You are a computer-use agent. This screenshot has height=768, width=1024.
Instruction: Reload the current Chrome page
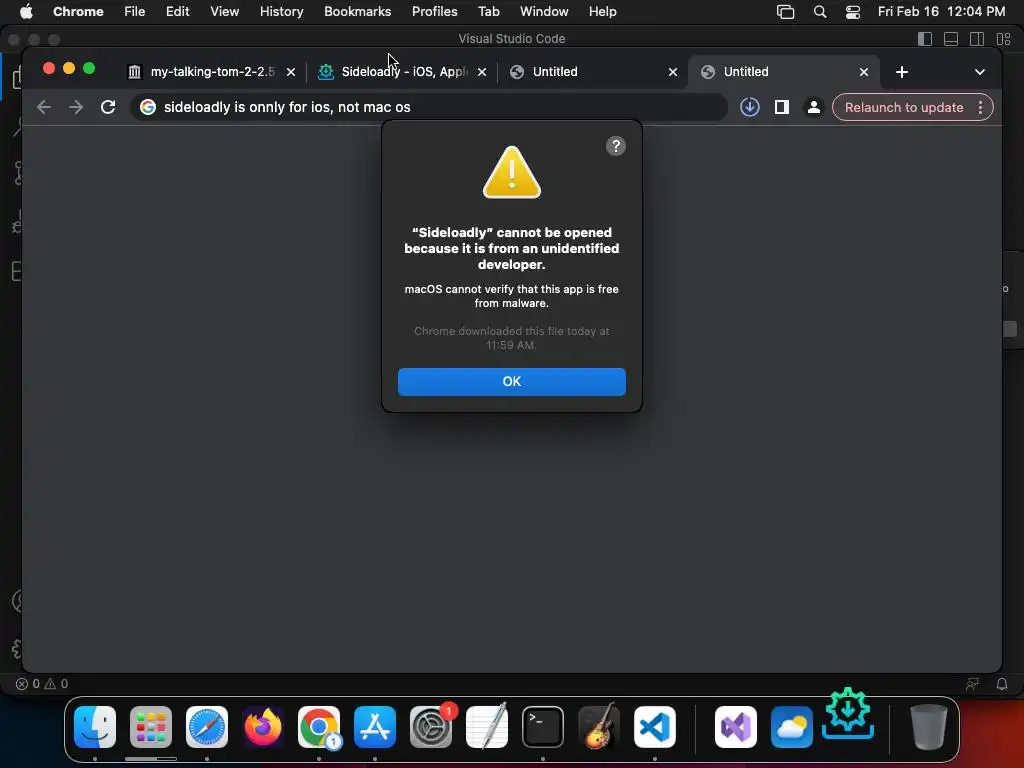click(108, 107)
